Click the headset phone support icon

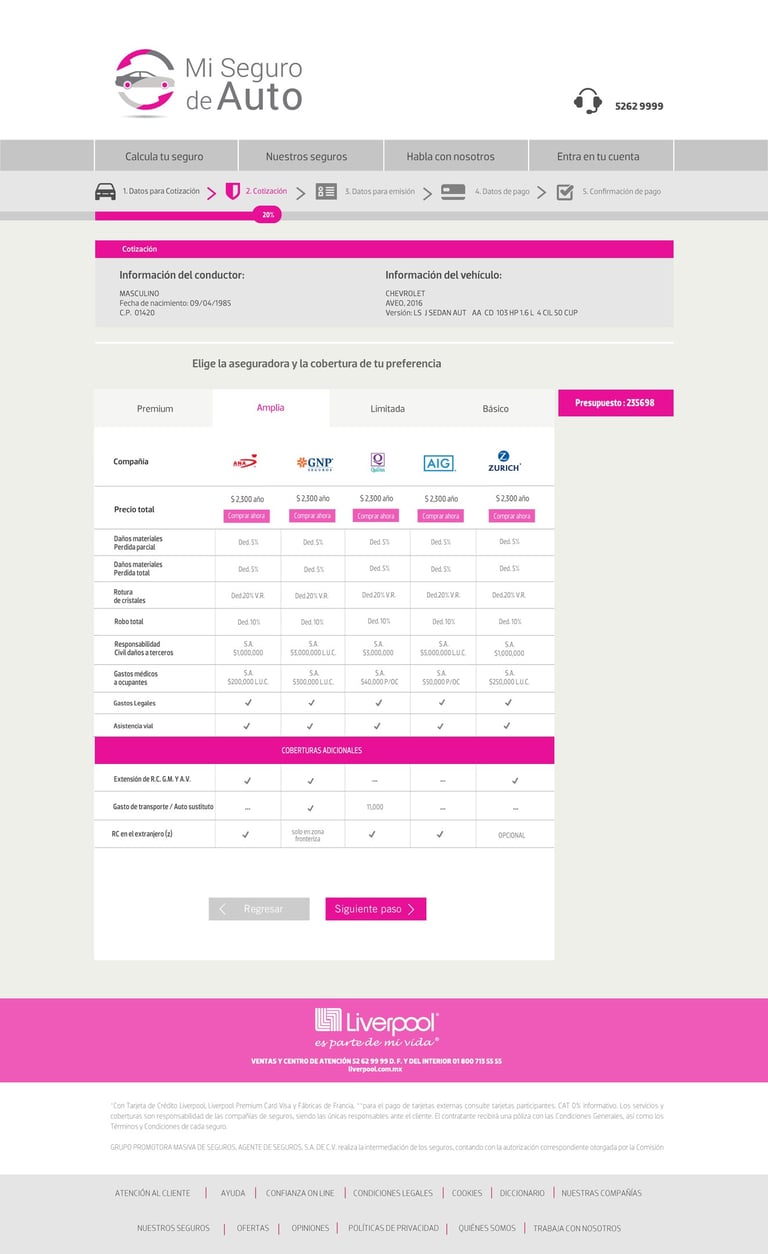coord(588,101)
